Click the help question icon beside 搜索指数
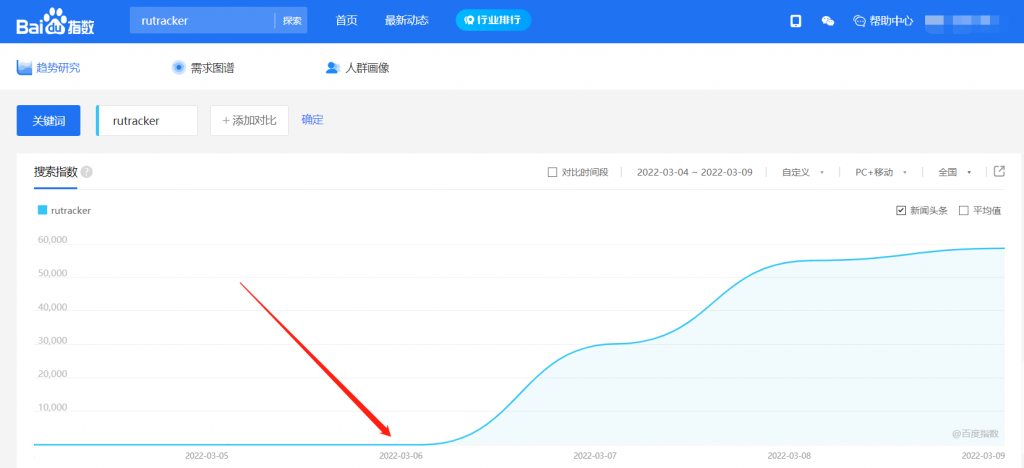The width and height of the screenshot is (1024, 468). click(x=87, y=172)
